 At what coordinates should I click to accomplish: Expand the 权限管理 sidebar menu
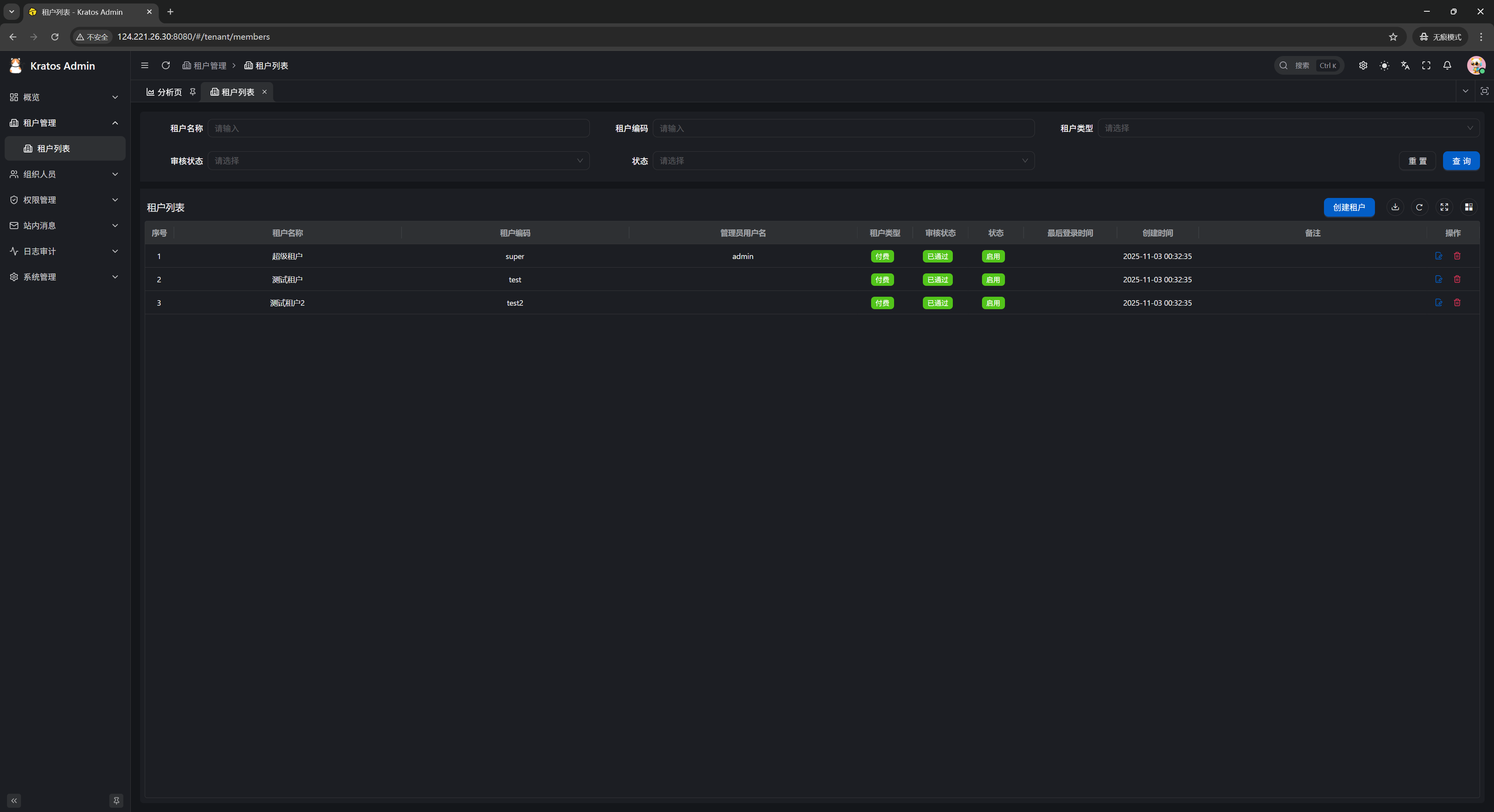64,200
